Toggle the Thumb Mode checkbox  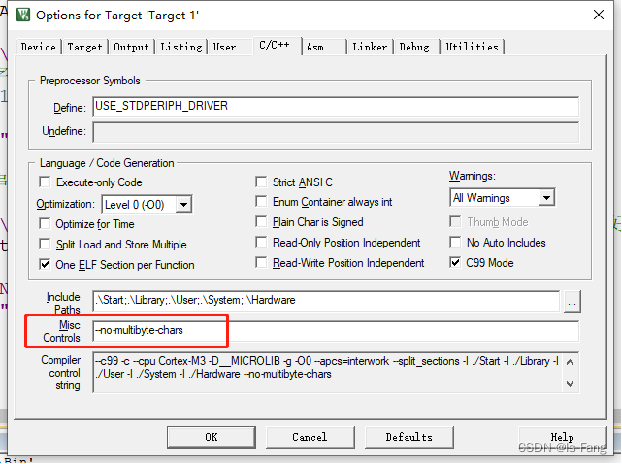pyautogui.click(x=455, y=221)
